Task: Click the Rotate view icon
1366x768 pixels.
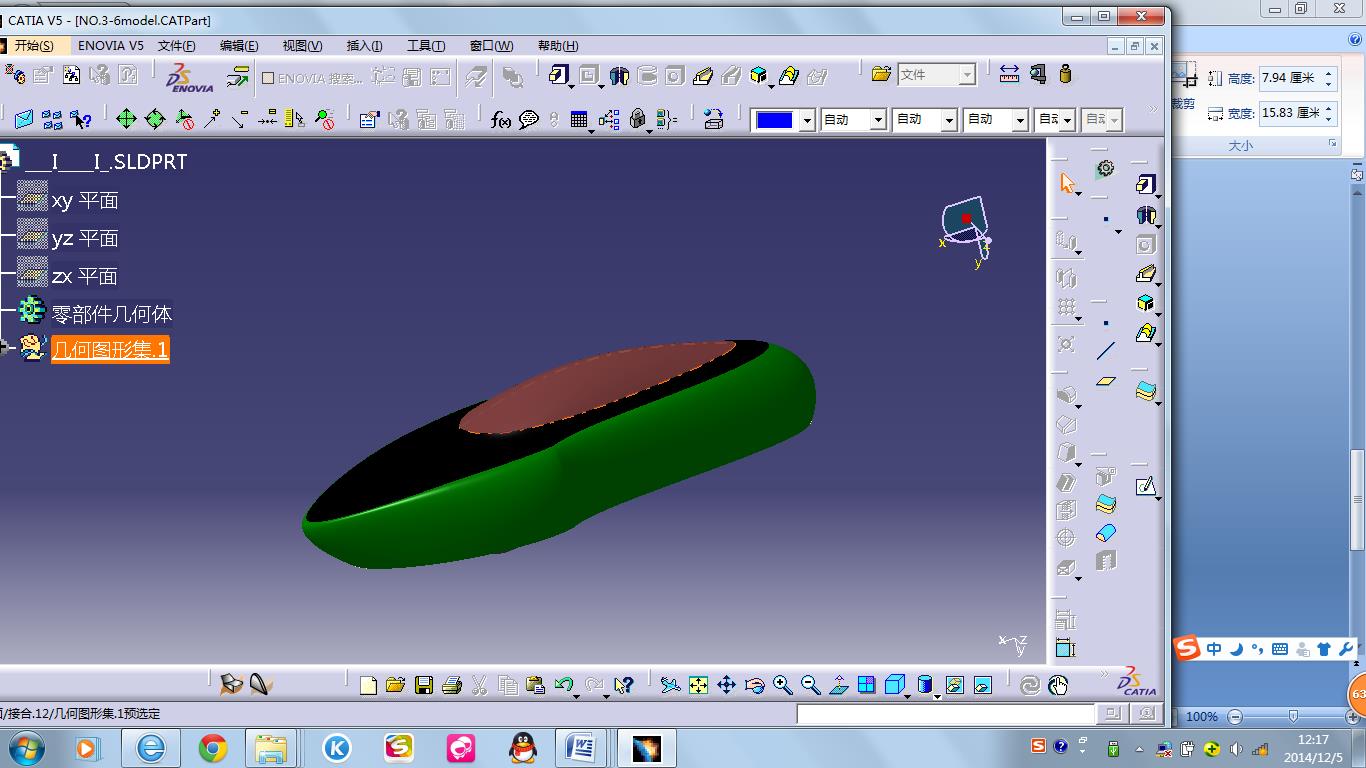Action: point(754,685)
